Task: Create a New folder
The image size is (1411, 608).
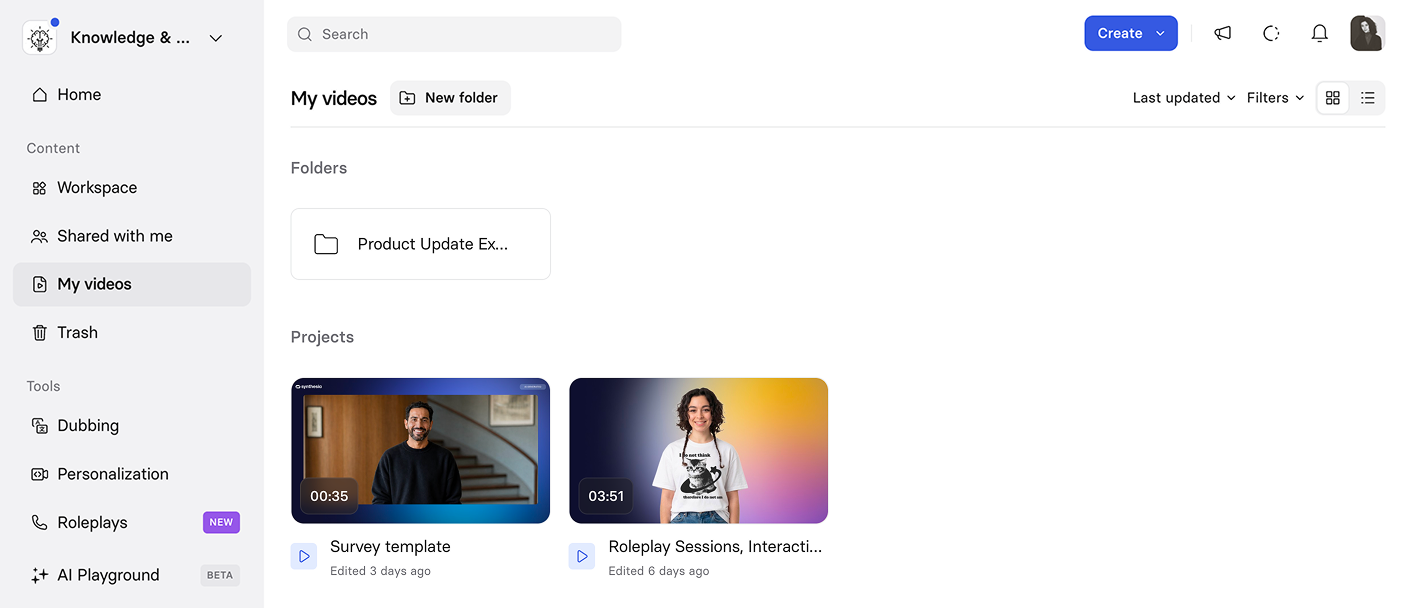Action: click(450, 98)
